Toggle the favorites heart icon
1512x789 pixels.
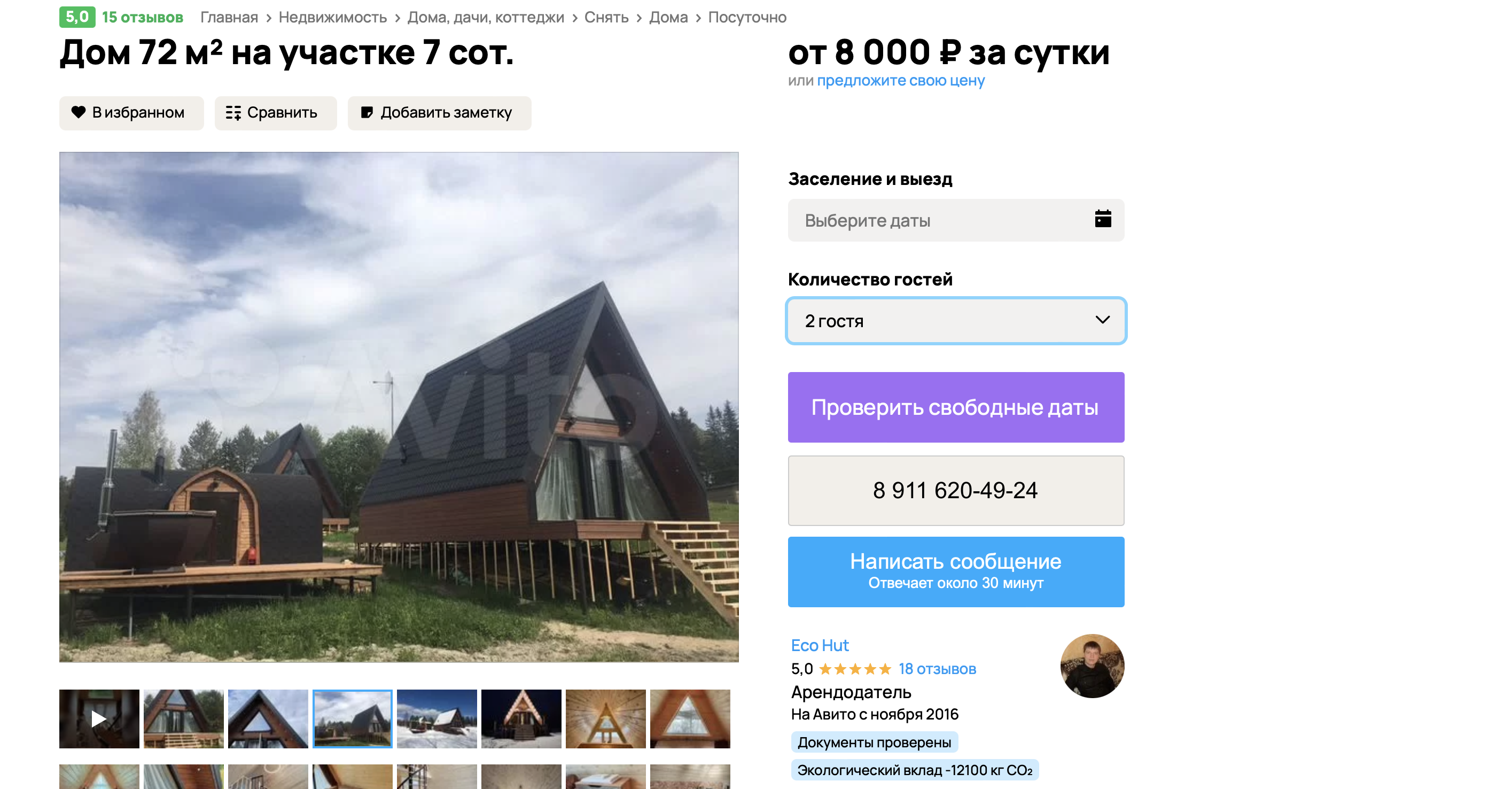pos(78,112)
